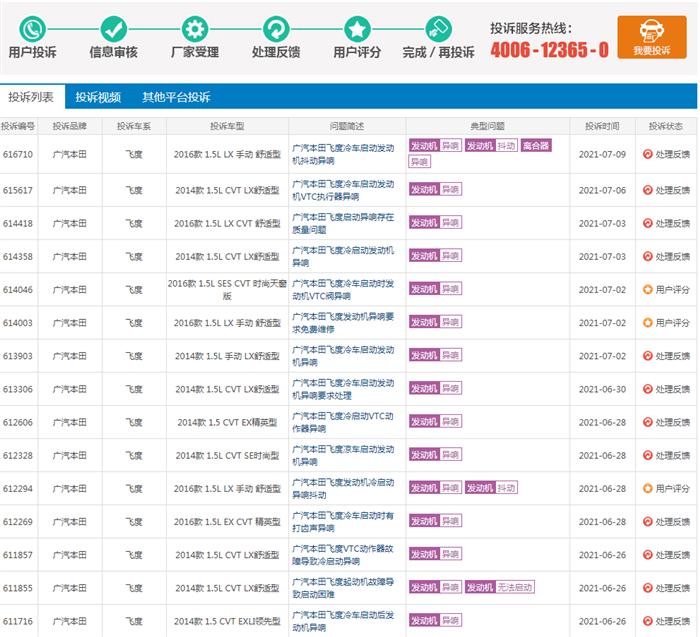Click the 厂家受理 gear step icon

tap(195, 29)
